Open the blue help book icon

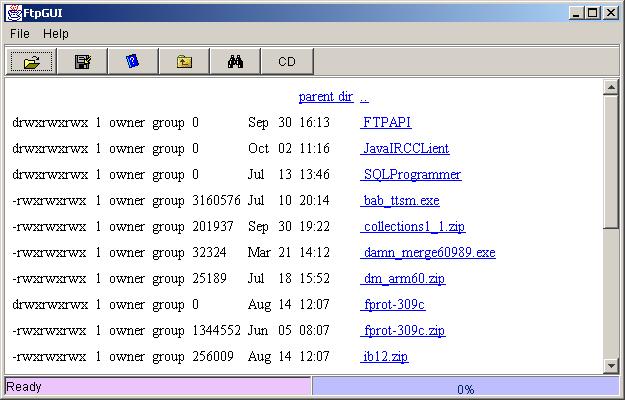point(134,62)
